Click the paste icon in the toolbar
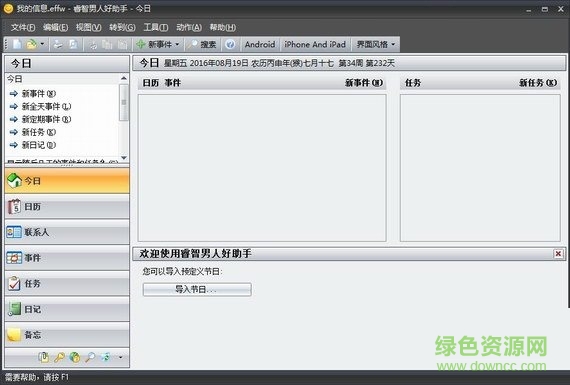 (x=123, y=44)
